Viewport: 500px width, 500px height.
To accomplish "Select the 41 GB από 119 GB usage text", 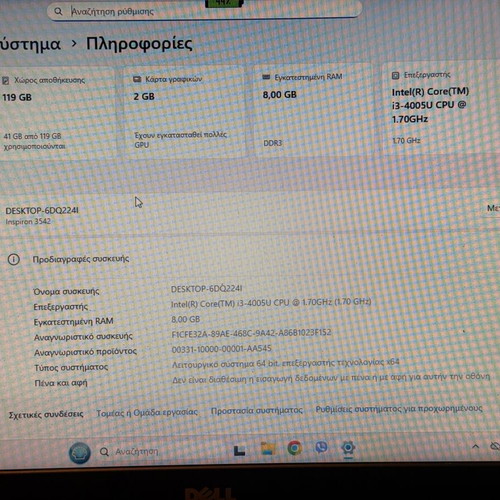I will pyautogui.click(x=34, y=141).
